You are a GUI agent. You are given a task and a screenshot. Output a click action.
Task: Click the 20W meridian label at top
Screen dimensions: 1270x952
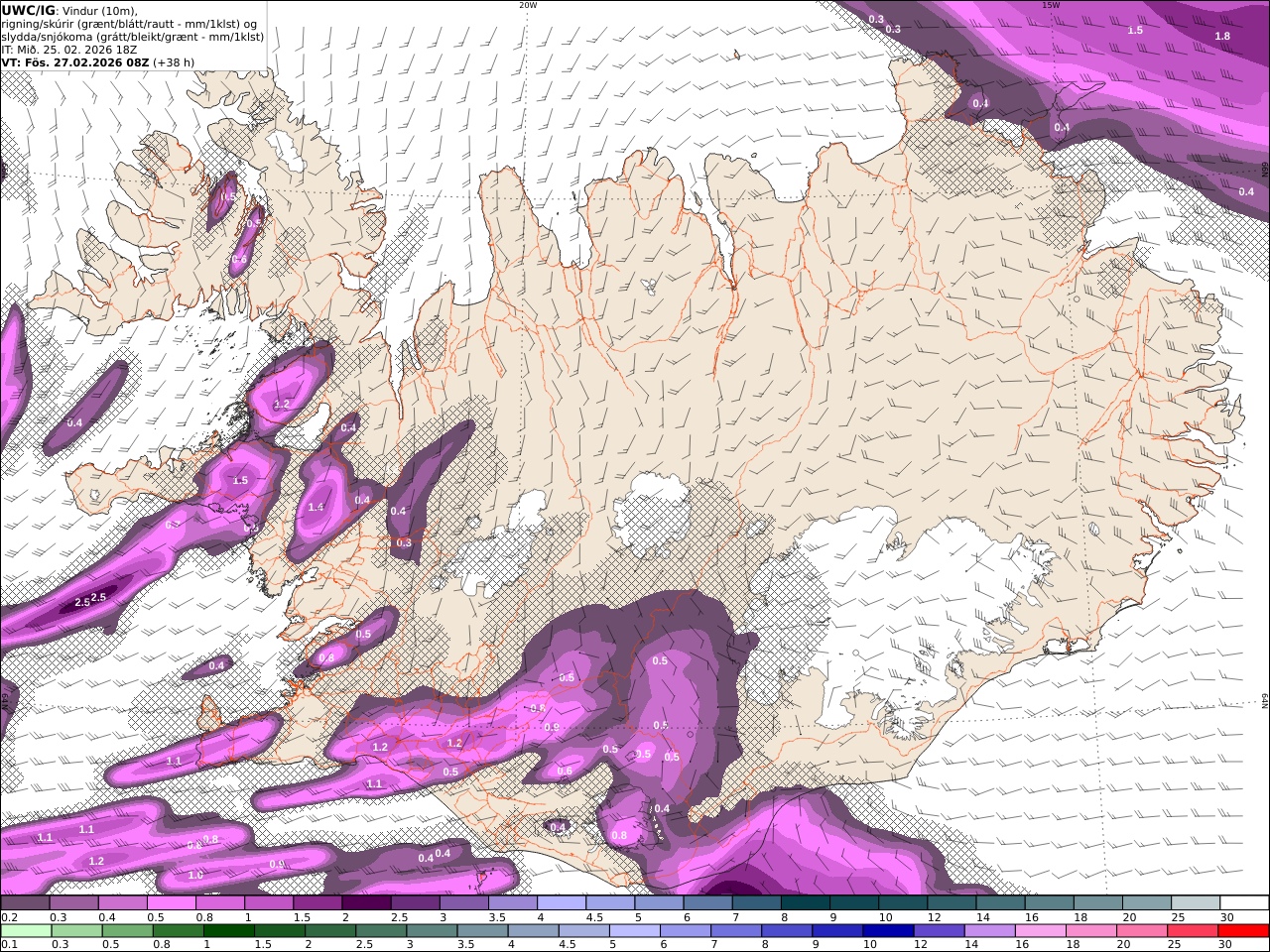click(x=528, y=5)
